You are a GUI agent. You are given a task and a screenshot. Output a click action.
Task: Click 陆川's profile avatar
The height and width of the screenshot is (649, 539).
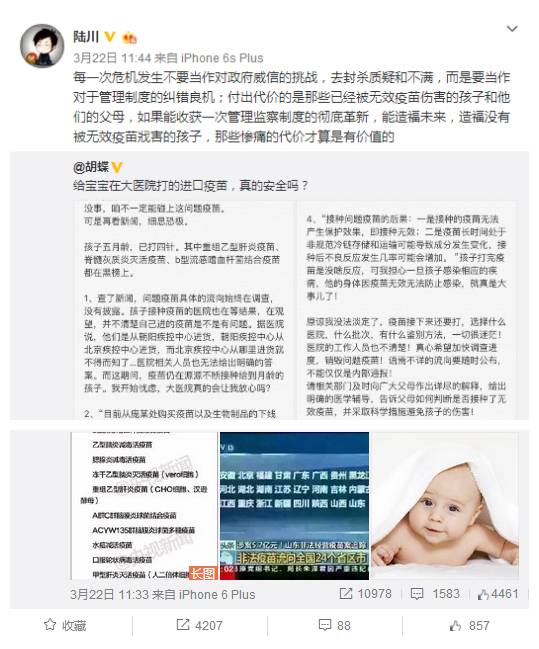point(42,46)
